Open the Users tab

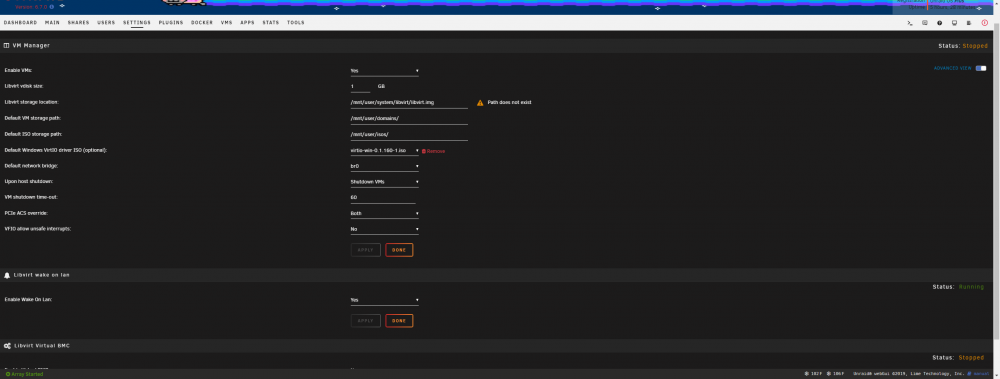tap(106, 22)
